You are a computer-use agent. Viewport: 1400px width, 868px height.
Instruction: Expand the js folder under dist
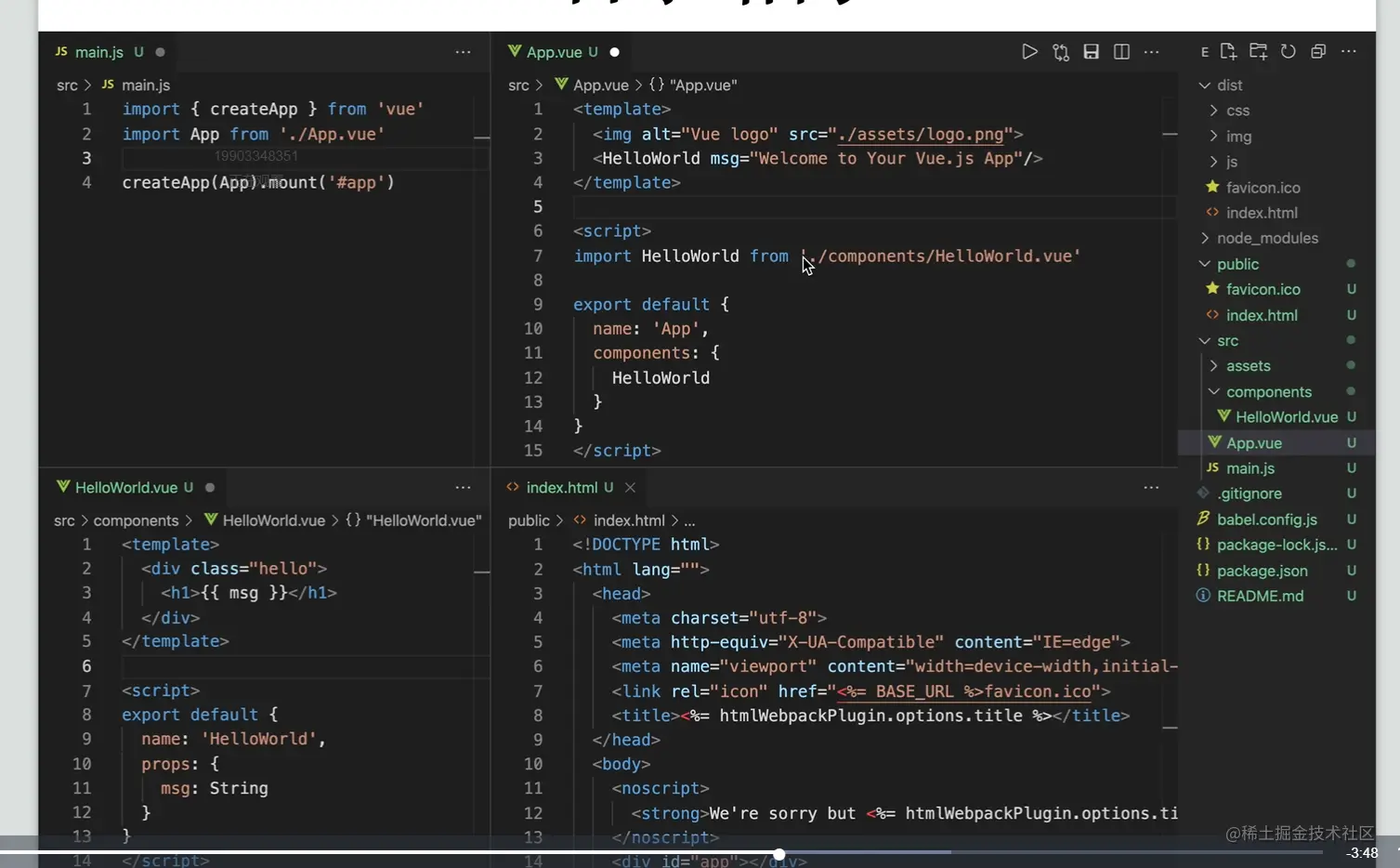click(x=1213, y=161)
